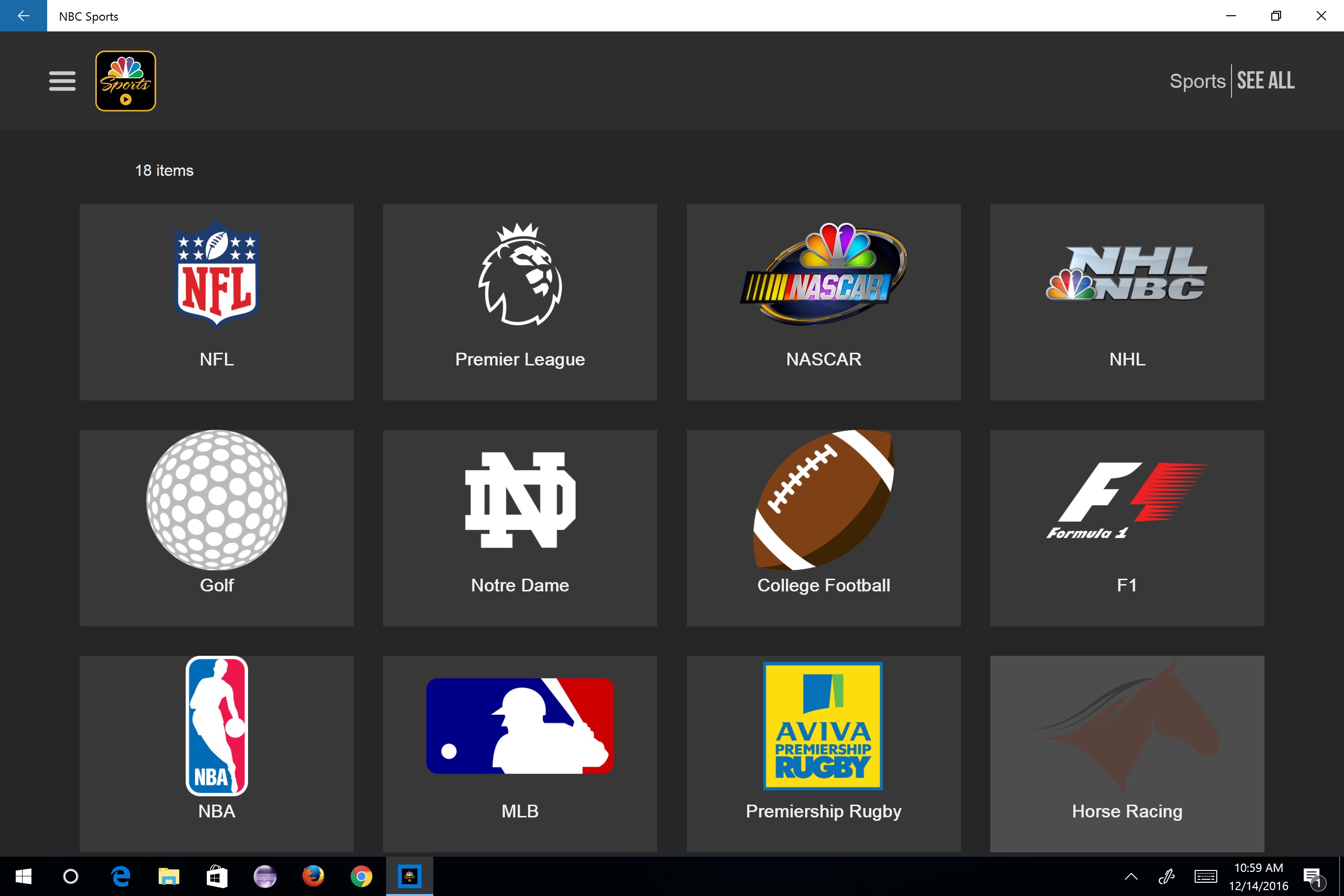
Task: Open Firefox from the taskbar
Action: tap(313, 876)
